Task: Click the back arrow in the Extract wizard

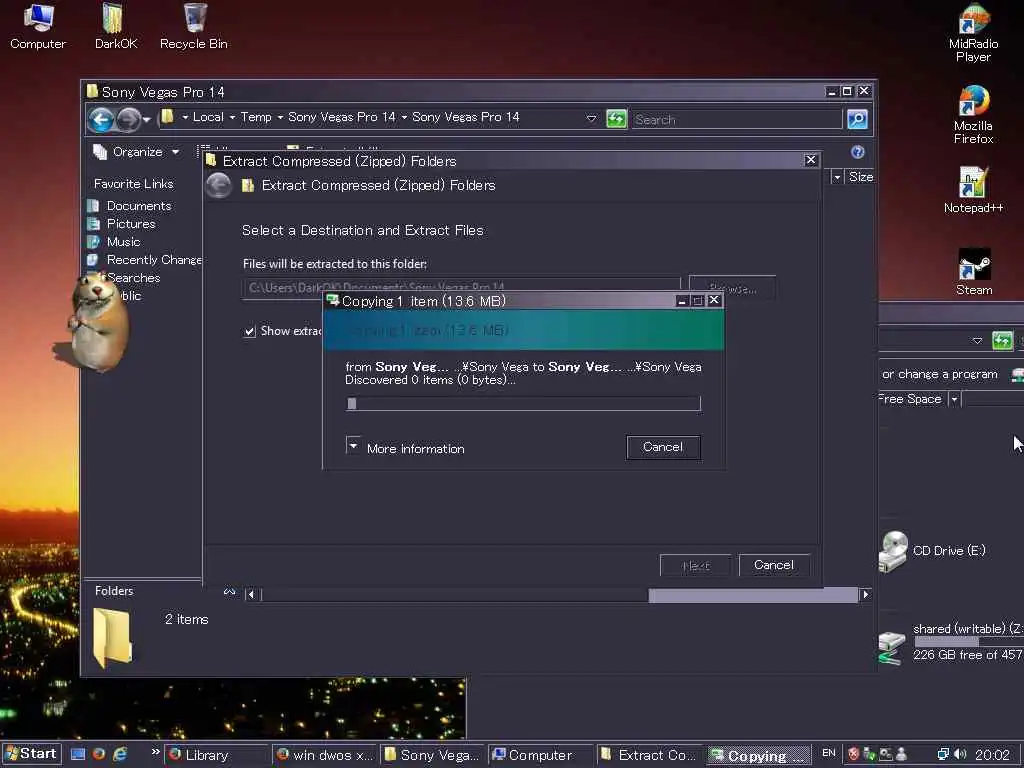Action: pyautogui.click(x=219, y=185)
